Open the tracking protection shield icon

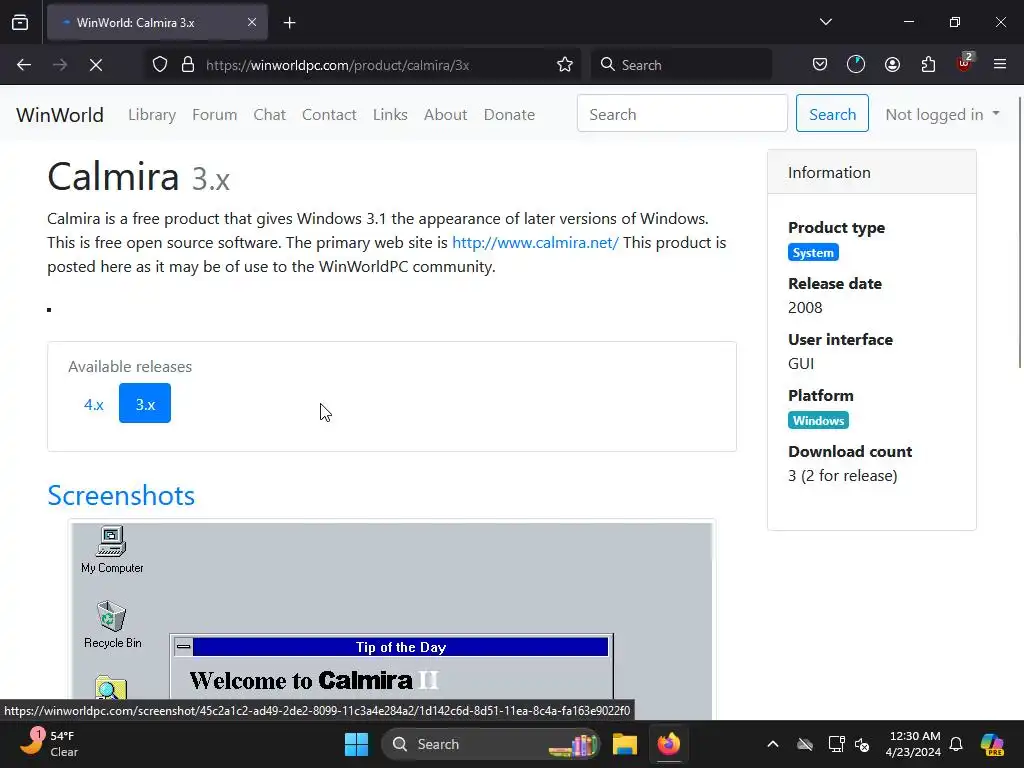point(160,65)
